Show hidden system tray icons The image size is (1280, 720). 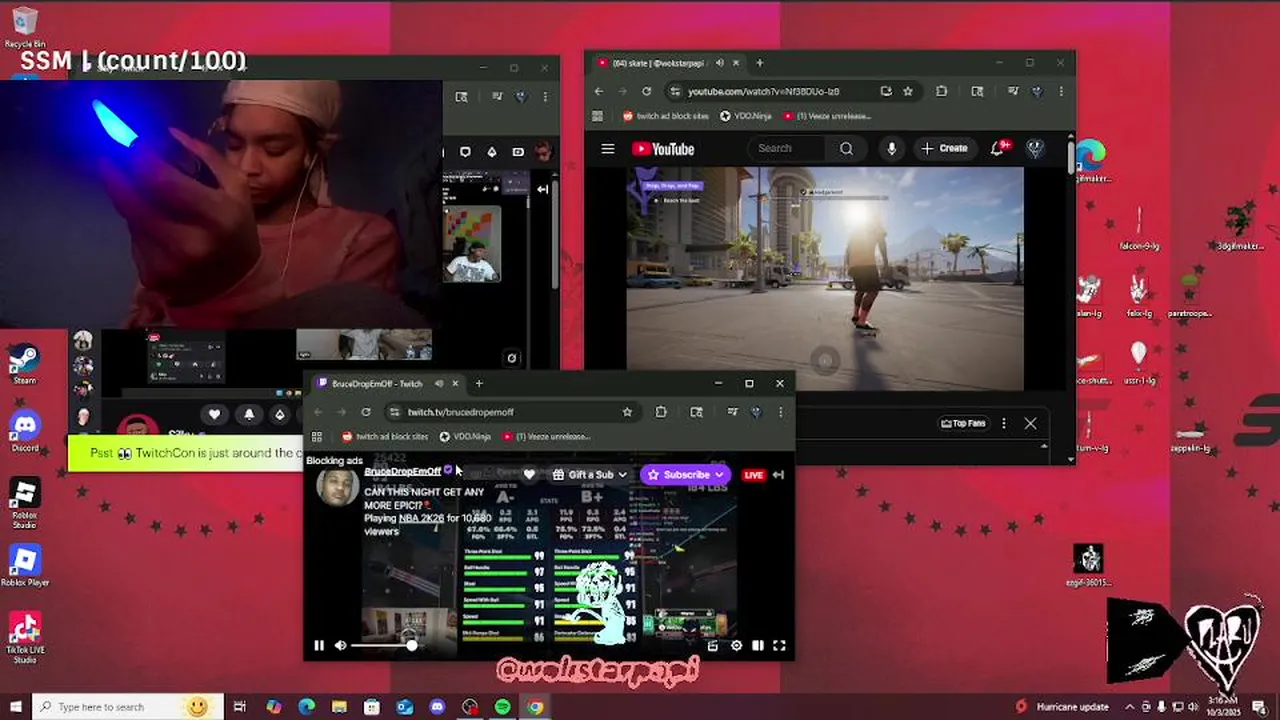tap(1132, 707)
